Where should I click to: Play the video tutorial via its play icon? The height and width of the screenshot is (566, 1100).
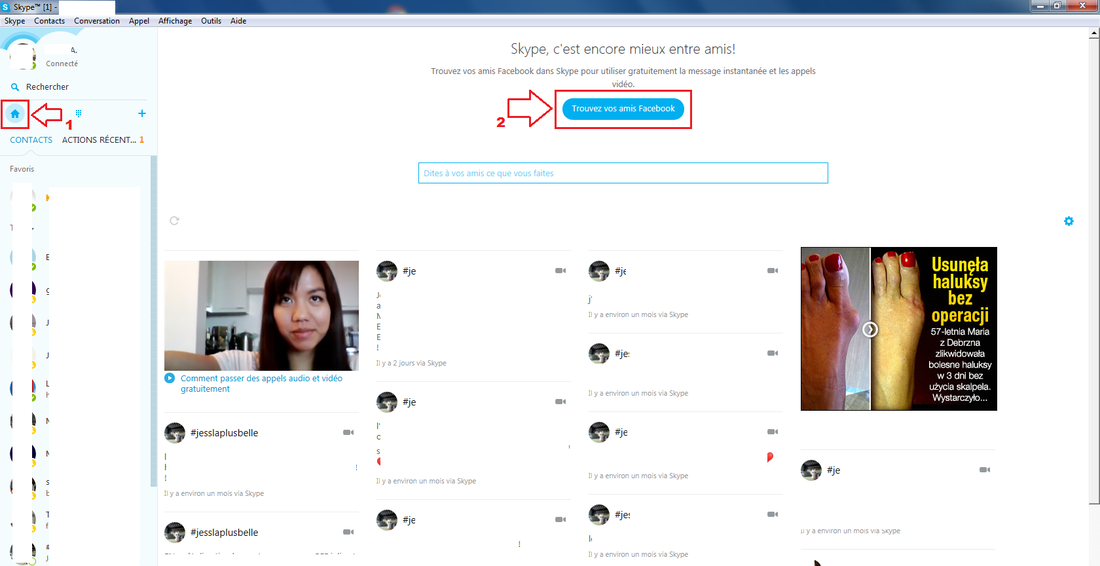point(169,378)
